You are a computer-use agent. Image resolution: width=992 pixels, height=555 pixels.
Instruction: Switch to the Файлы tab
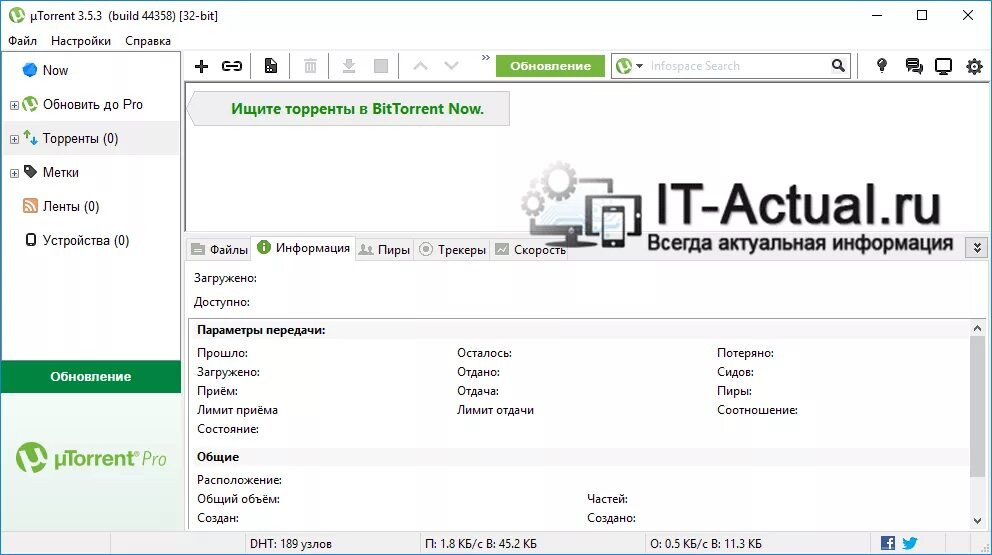pyautogui.click(x=220, y=249)
